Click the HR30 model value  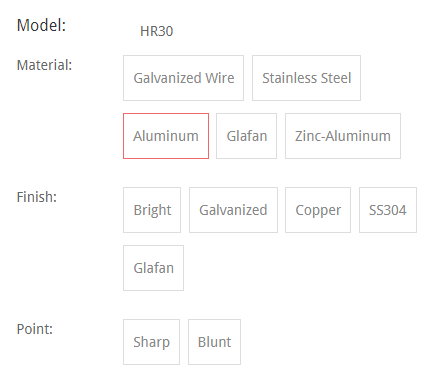(156, 31)
